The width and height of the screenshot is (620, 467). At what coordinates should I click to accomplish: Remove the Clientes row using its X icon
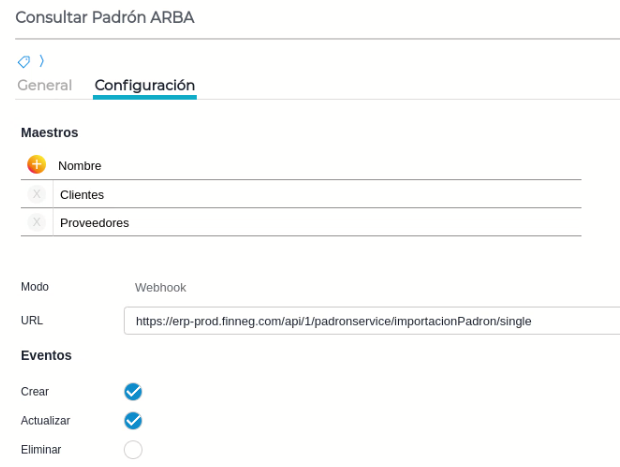pos(37,194)
